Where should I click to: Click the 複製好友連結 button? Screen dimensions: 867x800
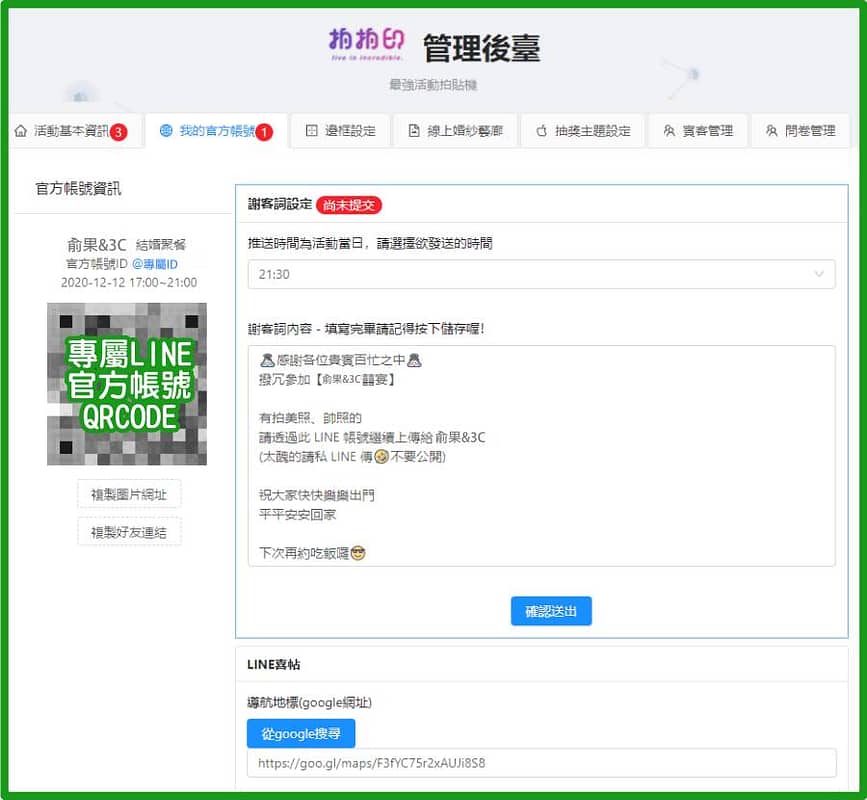129,532
